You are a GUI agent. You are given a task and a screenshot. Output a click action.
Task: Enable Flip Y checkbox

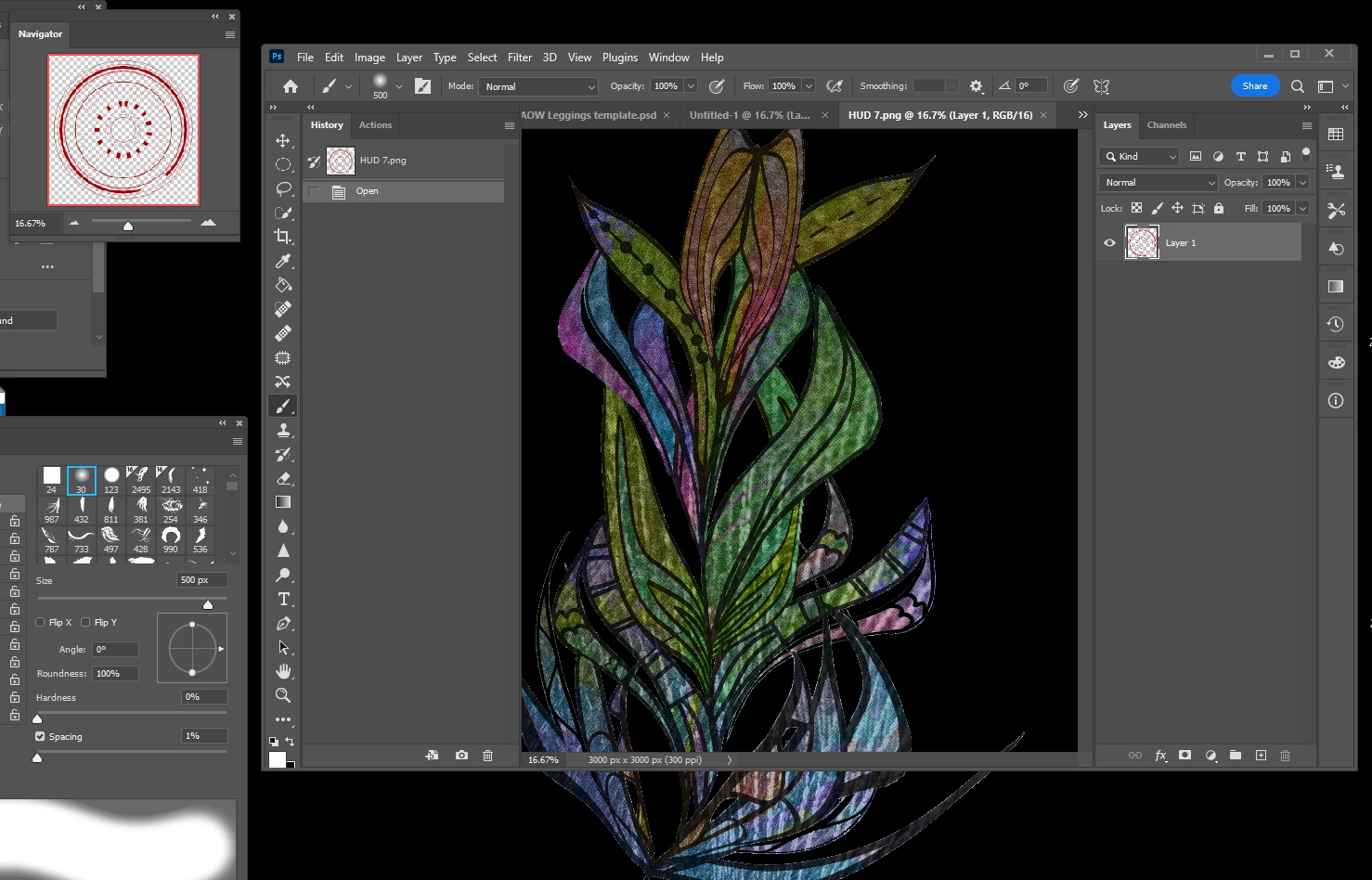click(85, 622)
